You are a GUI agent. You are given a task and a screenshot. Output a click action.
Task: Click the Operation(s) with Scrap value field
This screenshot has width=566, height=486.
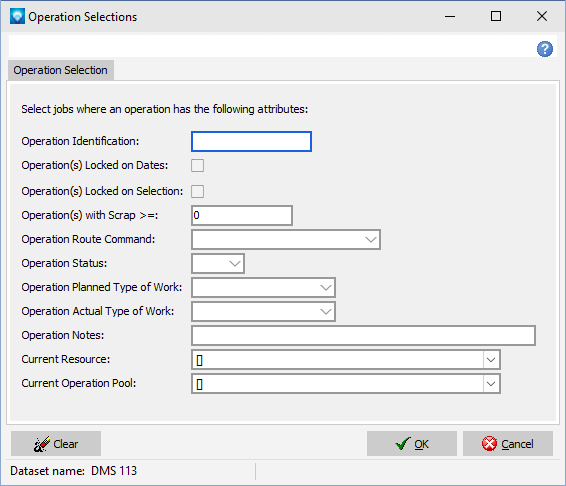click(242, 216)
